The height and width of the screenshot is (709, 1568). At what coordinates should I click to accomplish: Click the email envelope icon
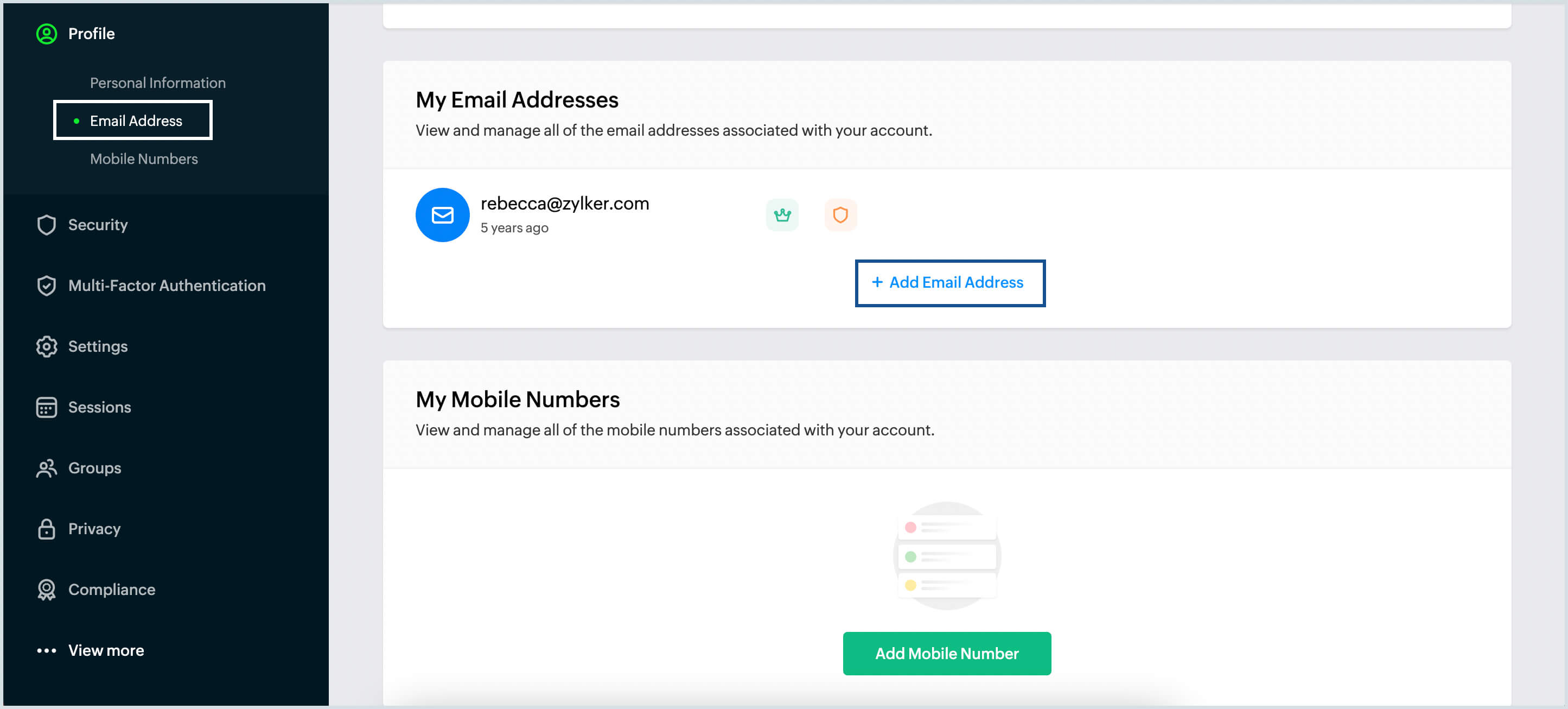[440, 214]
